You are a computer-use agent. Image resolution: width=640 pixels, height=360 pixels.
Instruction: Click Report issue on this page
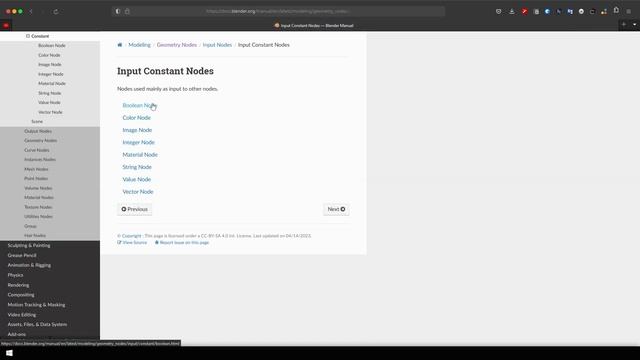(182, 242)
